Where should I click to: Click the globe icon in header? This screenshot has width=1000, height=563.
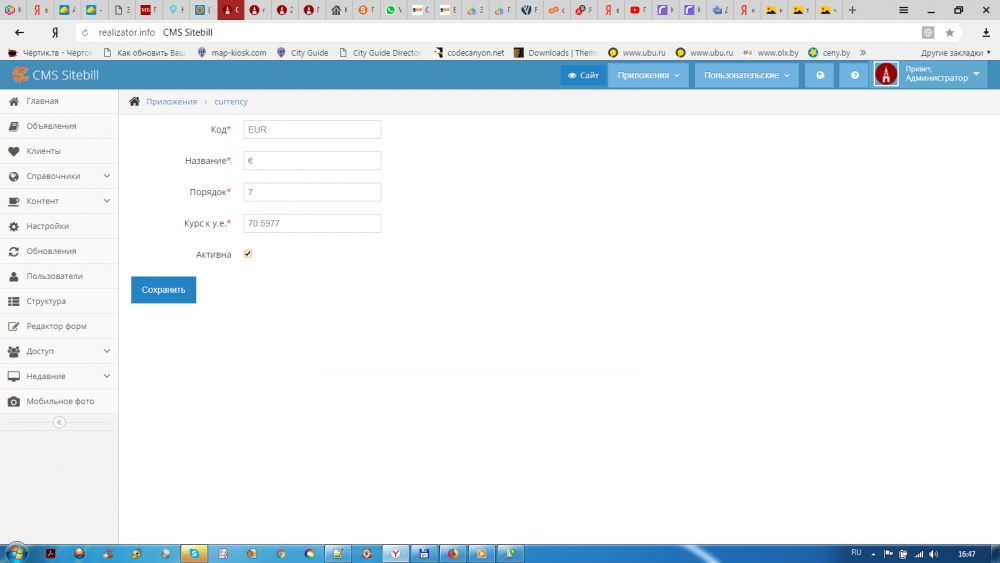819,75
